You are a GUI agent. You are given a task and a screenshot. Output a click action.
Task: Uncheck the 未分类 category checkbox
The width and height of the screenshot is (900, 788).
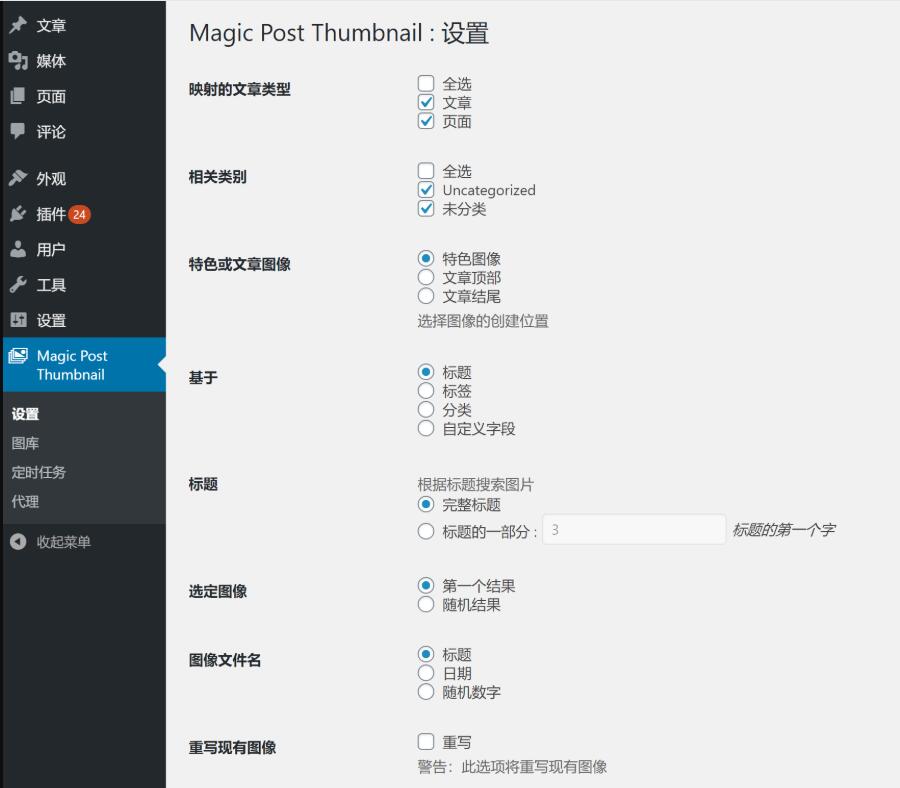[x=426, y=208]
